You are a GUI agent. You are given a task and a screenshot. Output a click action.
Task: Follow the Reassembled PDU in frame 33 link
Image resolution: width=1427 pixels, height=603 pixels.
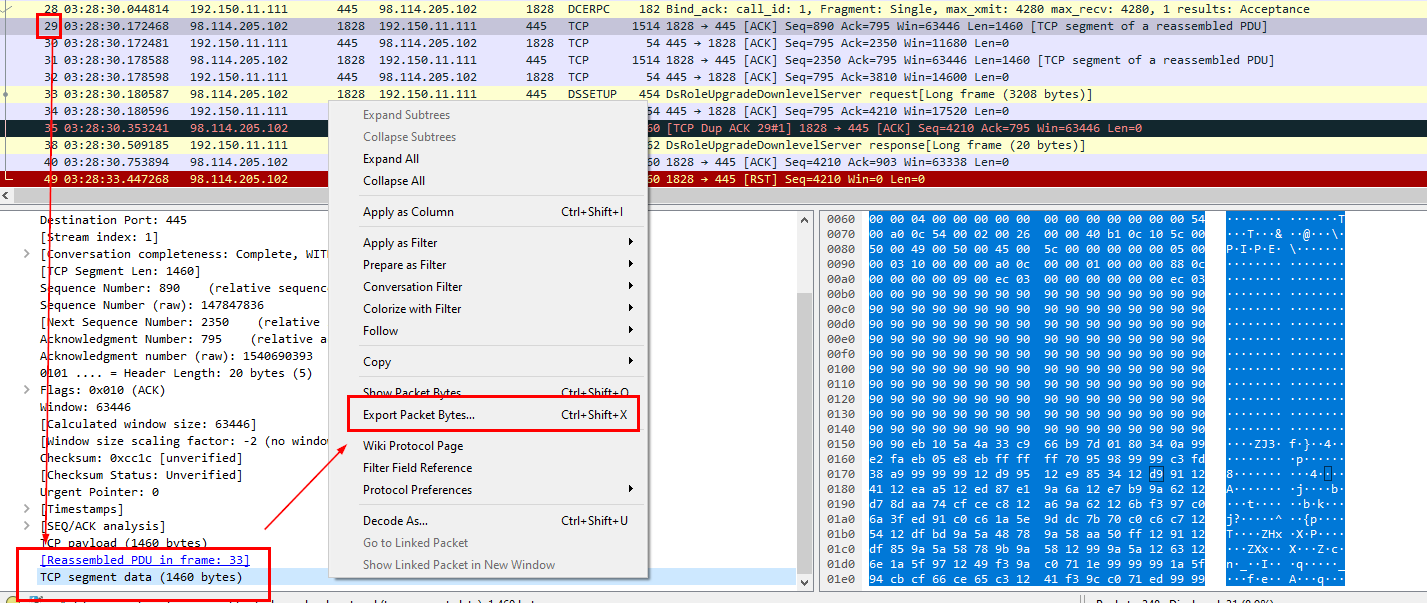pyautogui.click(x=144, y=560)
